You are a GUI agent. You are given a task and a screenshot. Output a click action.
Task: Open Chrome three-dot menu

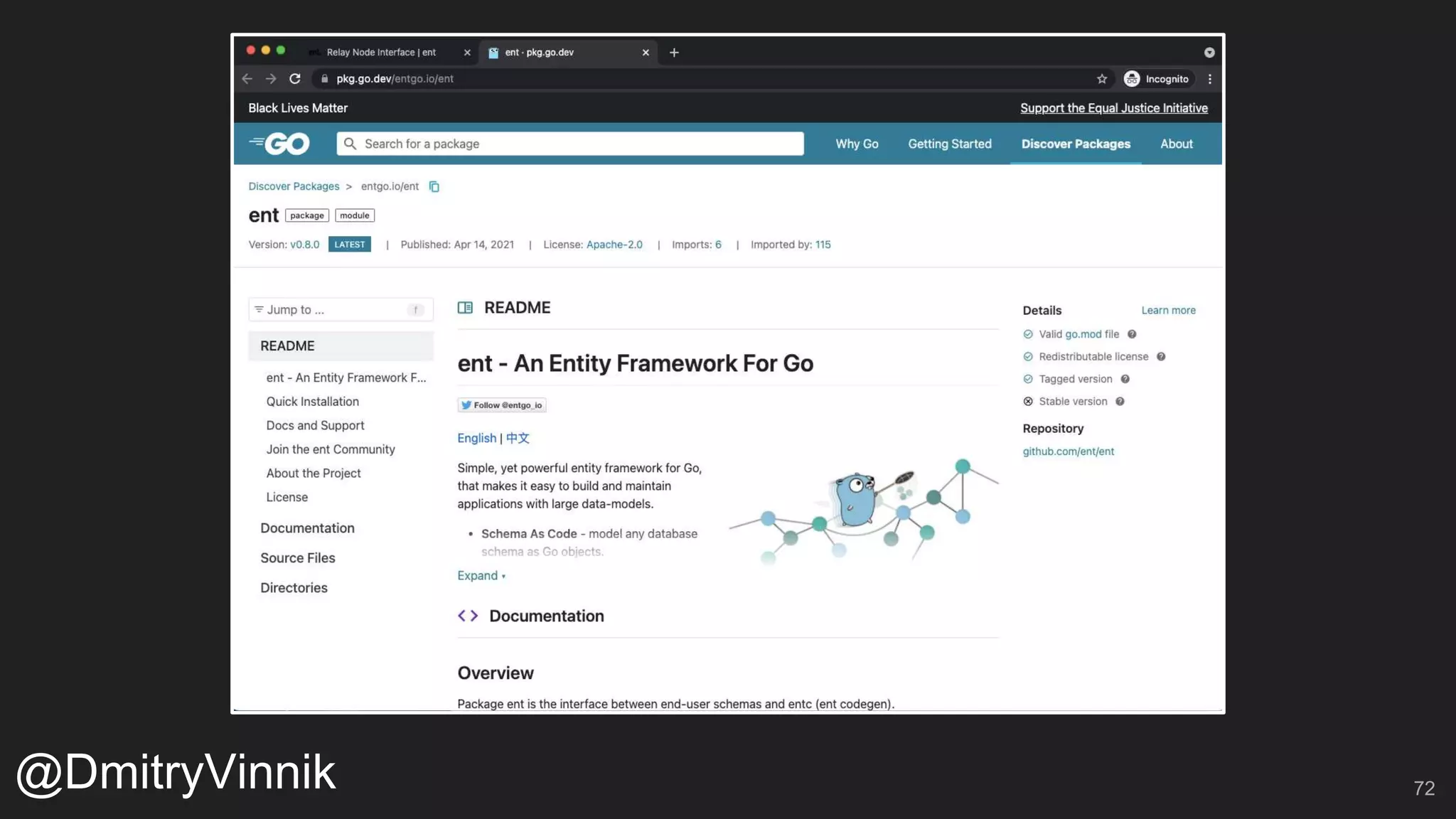[1210, 79]
